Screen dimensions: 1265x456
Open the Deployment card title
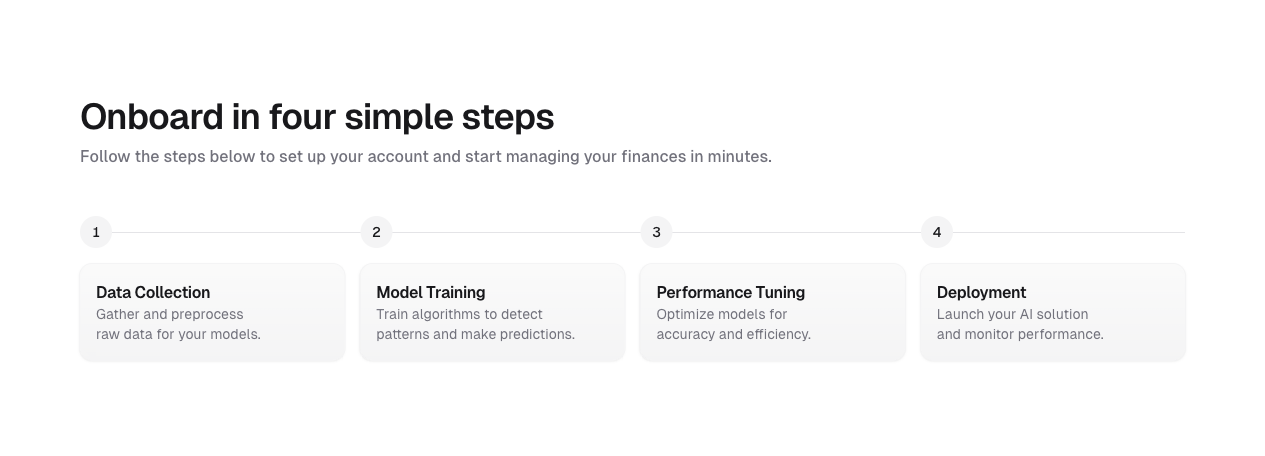[x=981, y=292]
